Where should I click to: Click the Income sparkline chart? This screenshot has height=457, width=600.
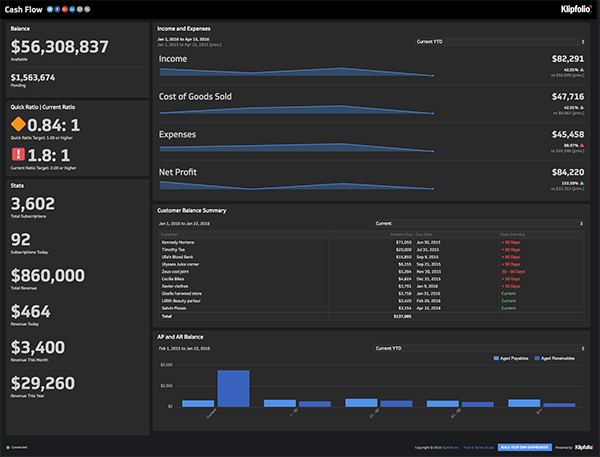click(297, 72)
